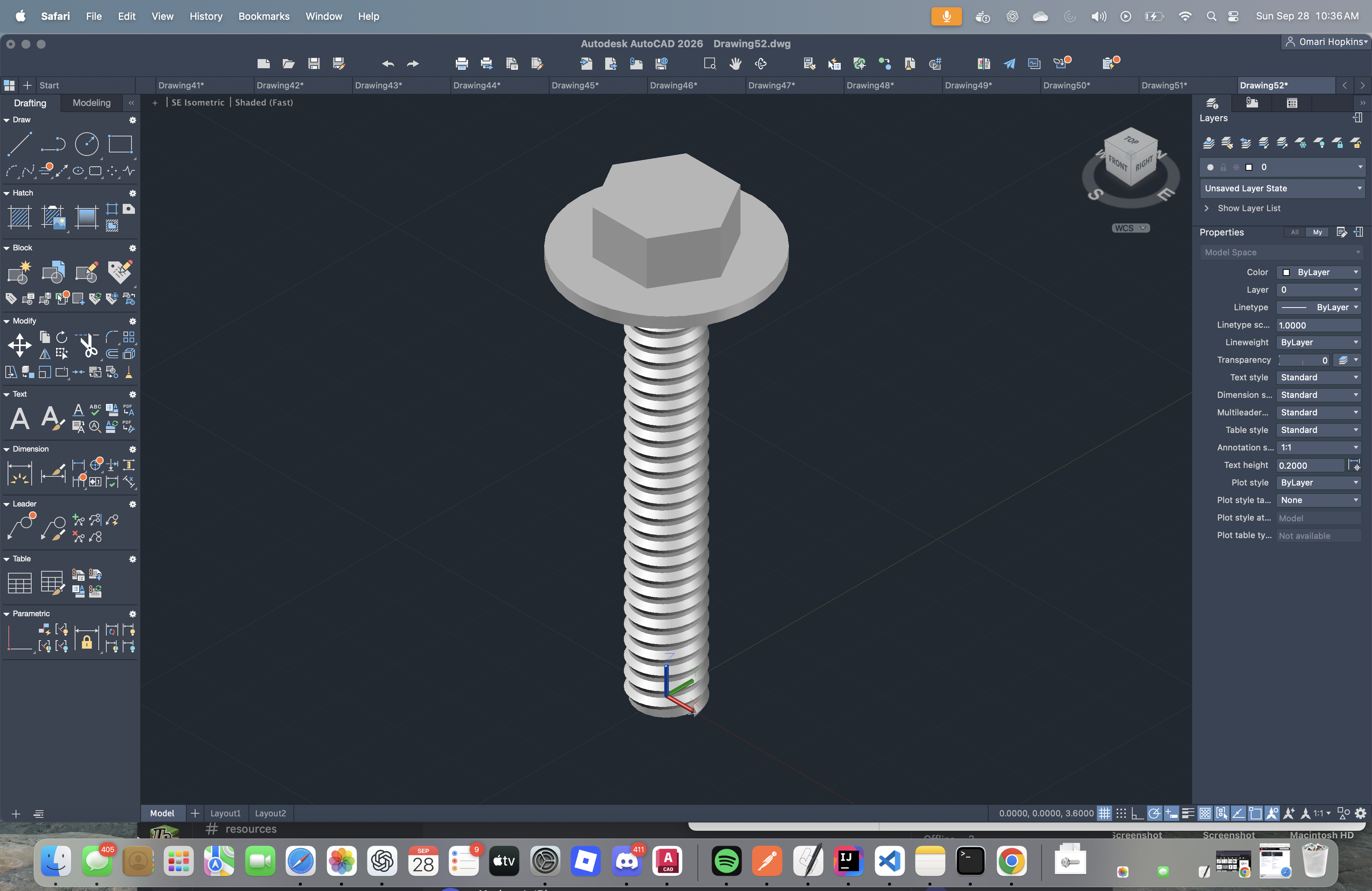Click the Hatch pattern tool
This screenshot has height=891, width=1372.
[19, 217]
